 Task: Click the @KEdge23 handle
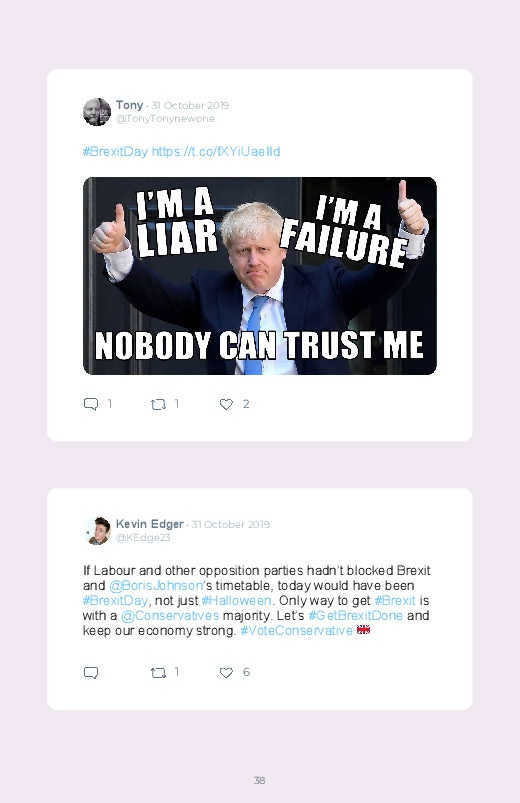[143, 538]
